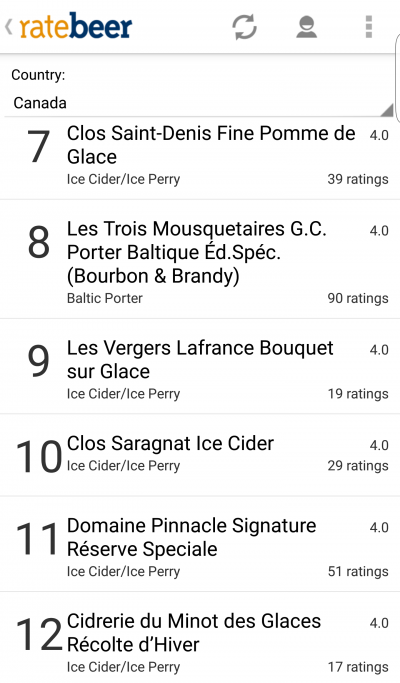The height and width of the screenshot is (683, 400).
Task: Click the 39 ratings count
Action: 358,179
